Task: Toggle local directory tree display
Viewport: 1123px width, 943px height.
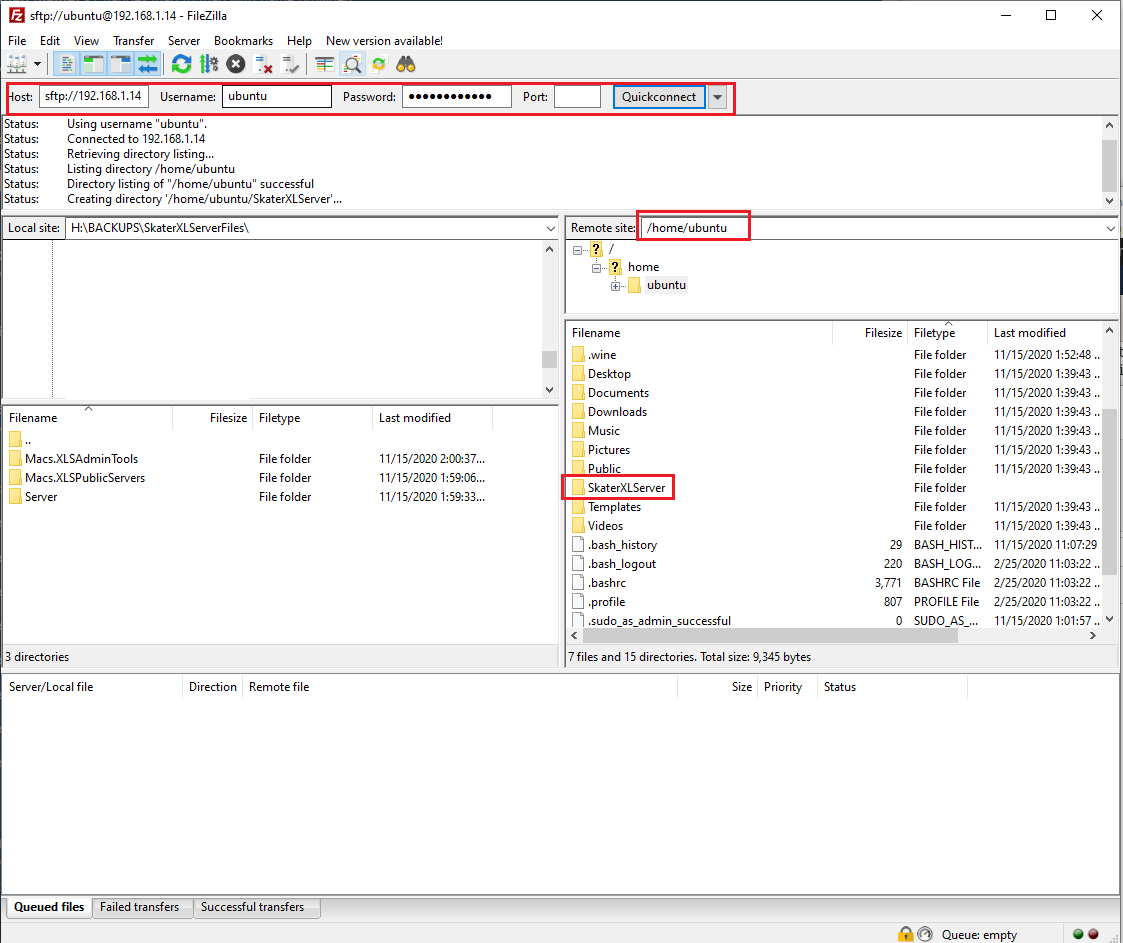Action: coord(94,64)
